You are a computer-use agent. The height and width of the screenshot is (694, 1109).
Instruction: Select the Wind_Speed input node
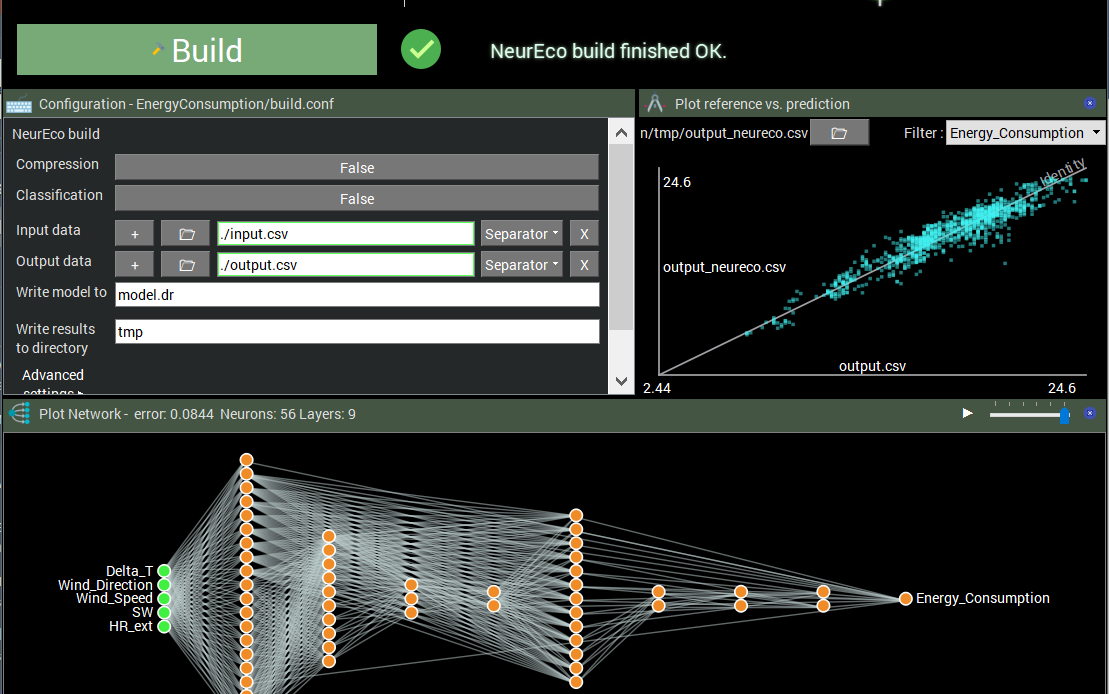point(164,598)
